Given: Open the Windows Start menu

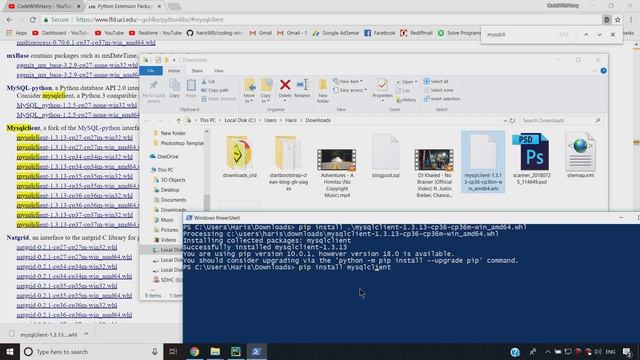Looking at the screenshot, I should coord(10,351).
